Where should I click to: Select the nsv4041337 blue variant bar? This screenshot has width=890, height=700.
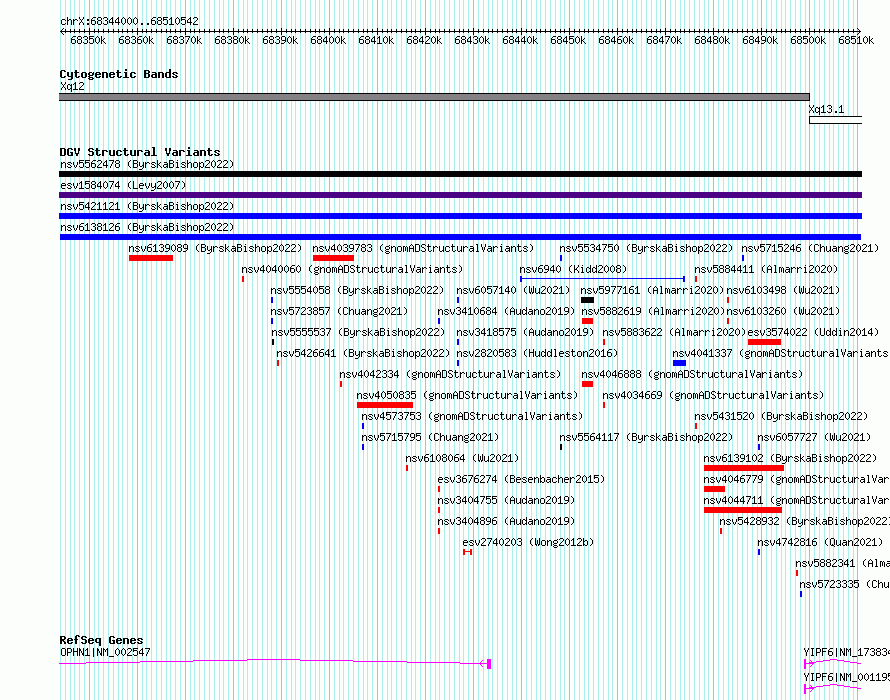coord(679,363)
